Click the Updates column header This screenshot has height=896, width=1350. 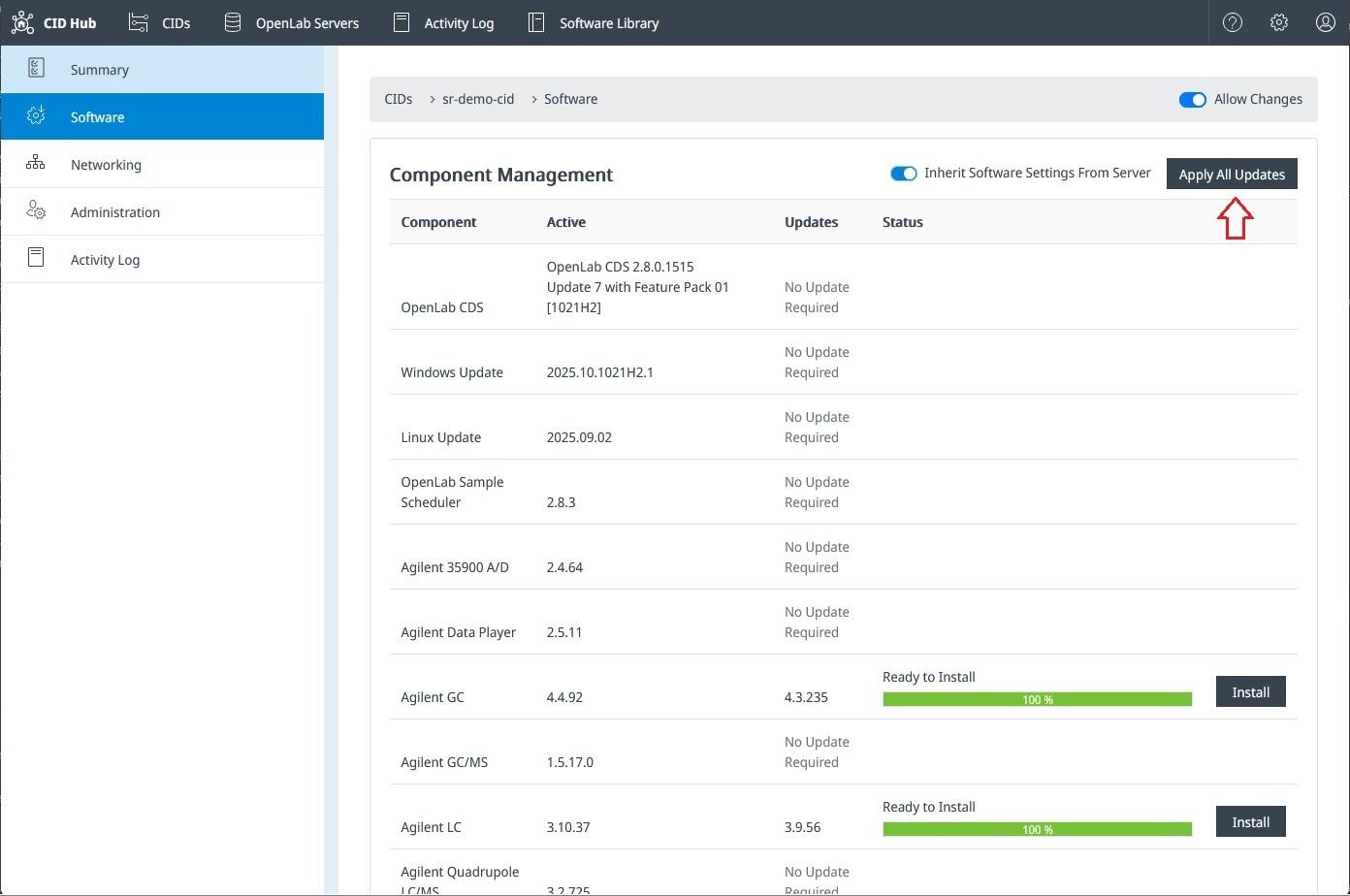(811, 222)
